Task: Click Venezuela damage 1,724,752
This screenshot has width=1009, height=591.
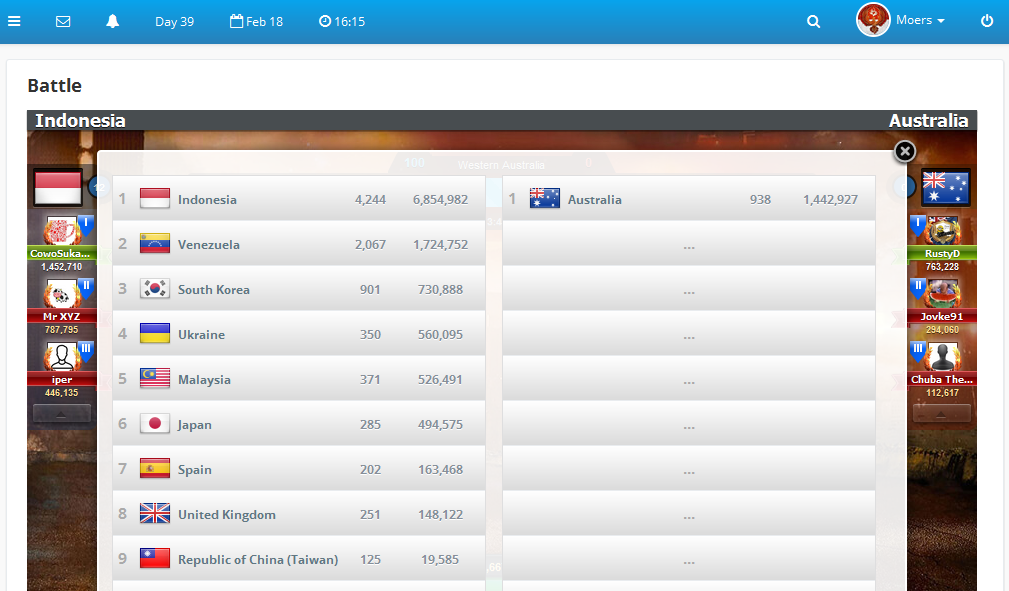Action: pyautogui.click(x=440, y=245)
